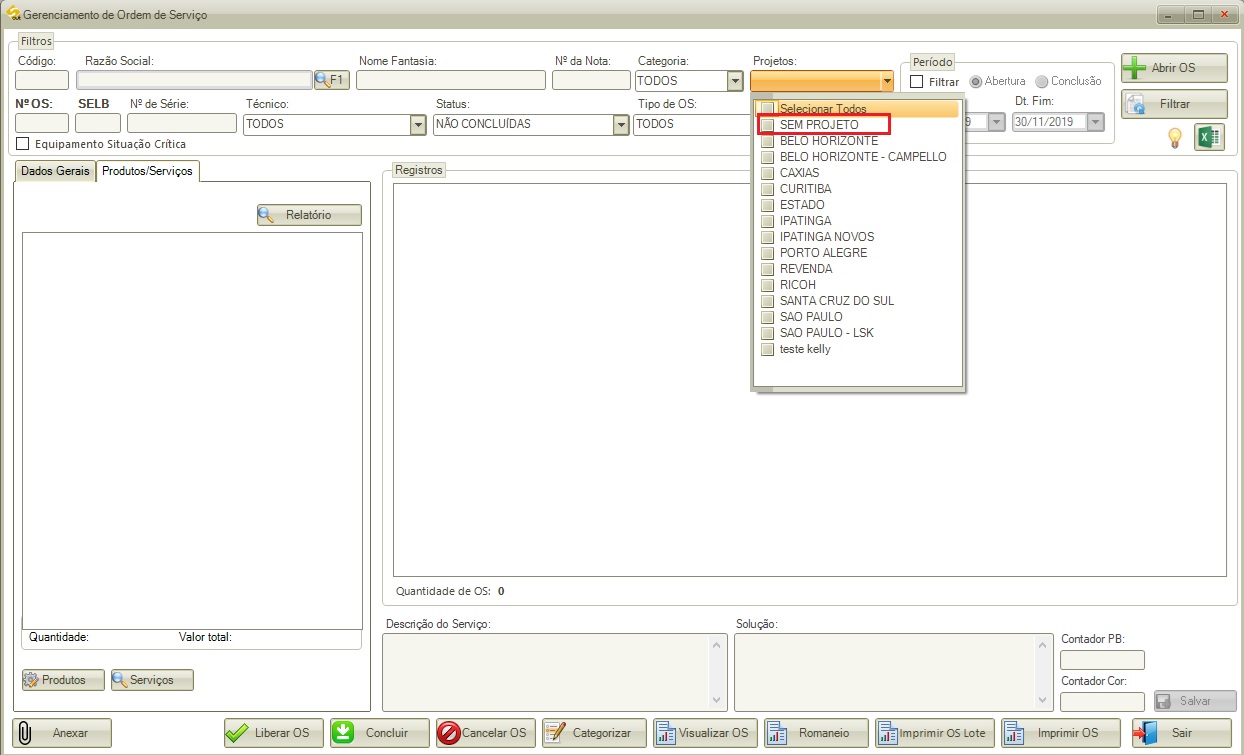Toggle Equipamento Situação Crítica checkbox

click(x=23, y=144)
